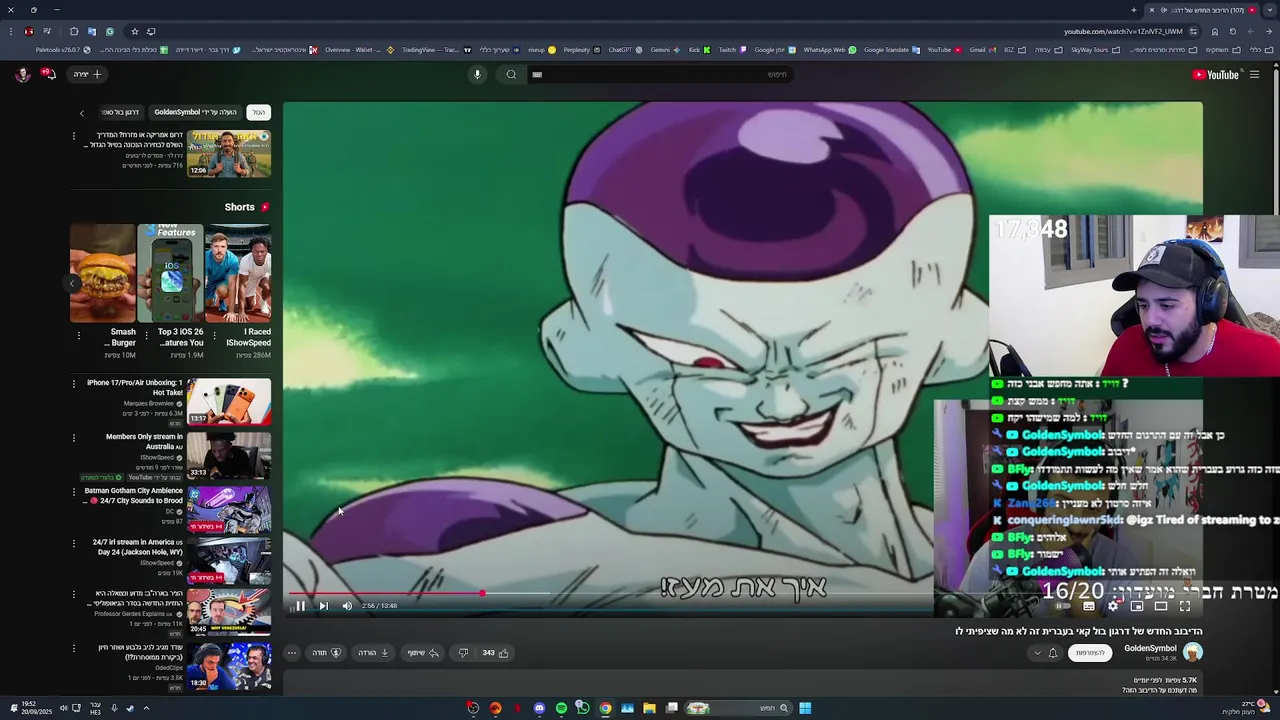Open the OdedClips video thumbnail

pos(229,666)
